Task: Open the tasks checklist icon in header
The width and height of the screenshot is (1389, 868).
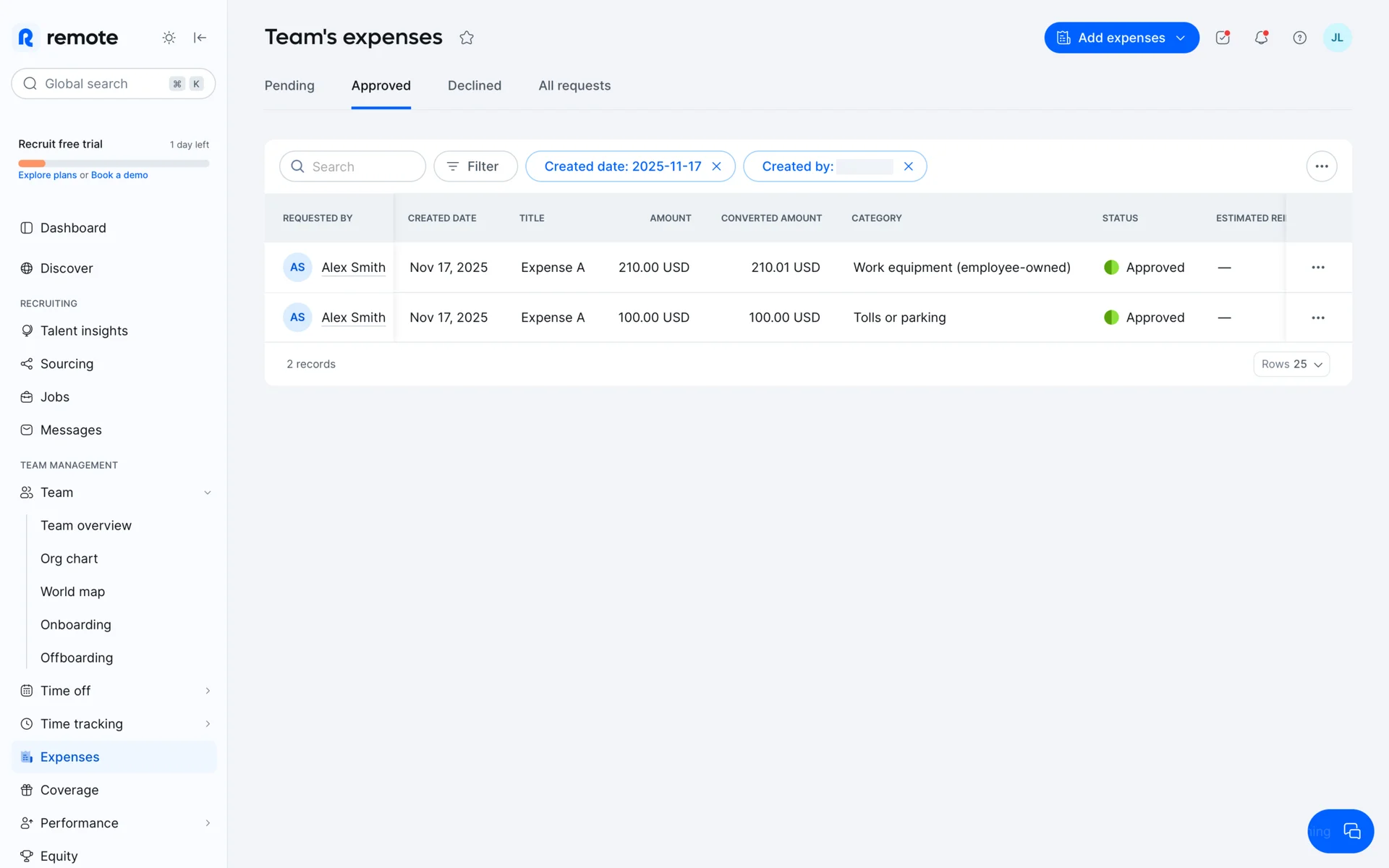Action: (1223, 38)
